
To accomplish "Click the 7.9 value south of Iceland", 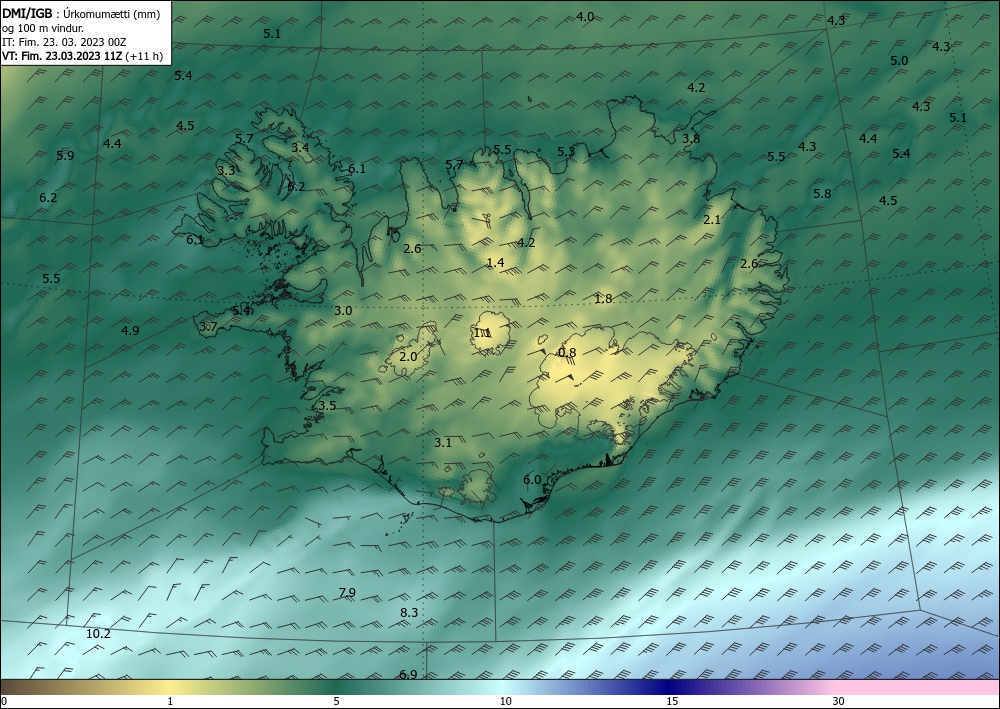I will (347, 592).
